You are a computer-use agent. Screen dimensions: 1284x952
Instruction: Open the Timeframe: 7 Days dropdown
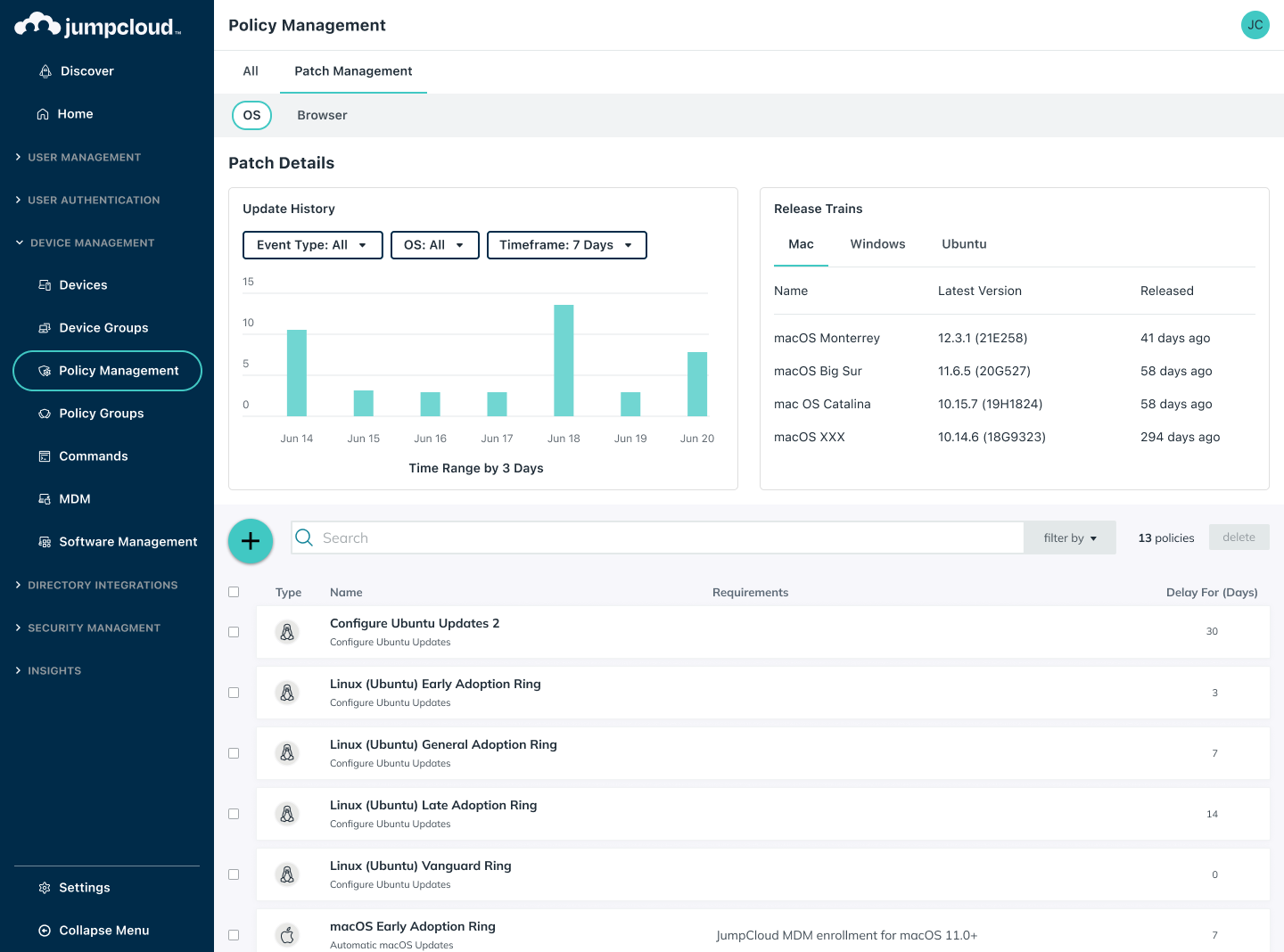point(566,245)
